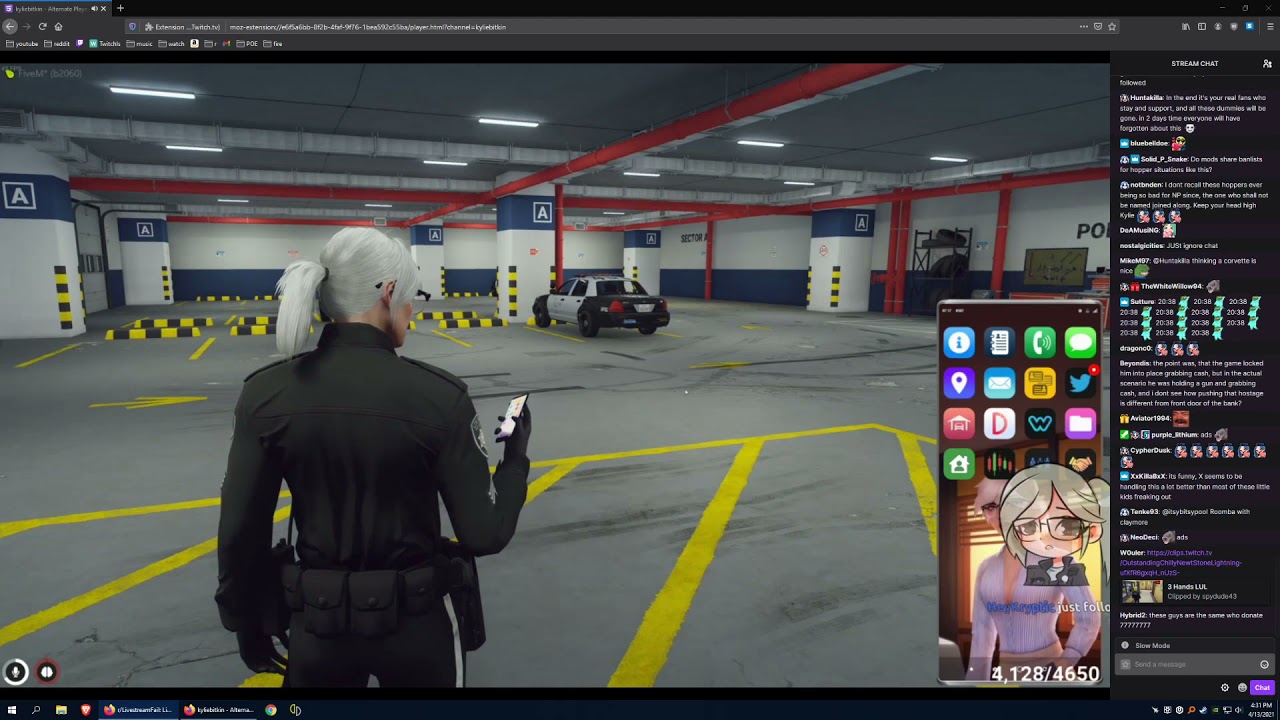
Task: Open the Firefox hamburger menu
Action: coord(1271,27)
